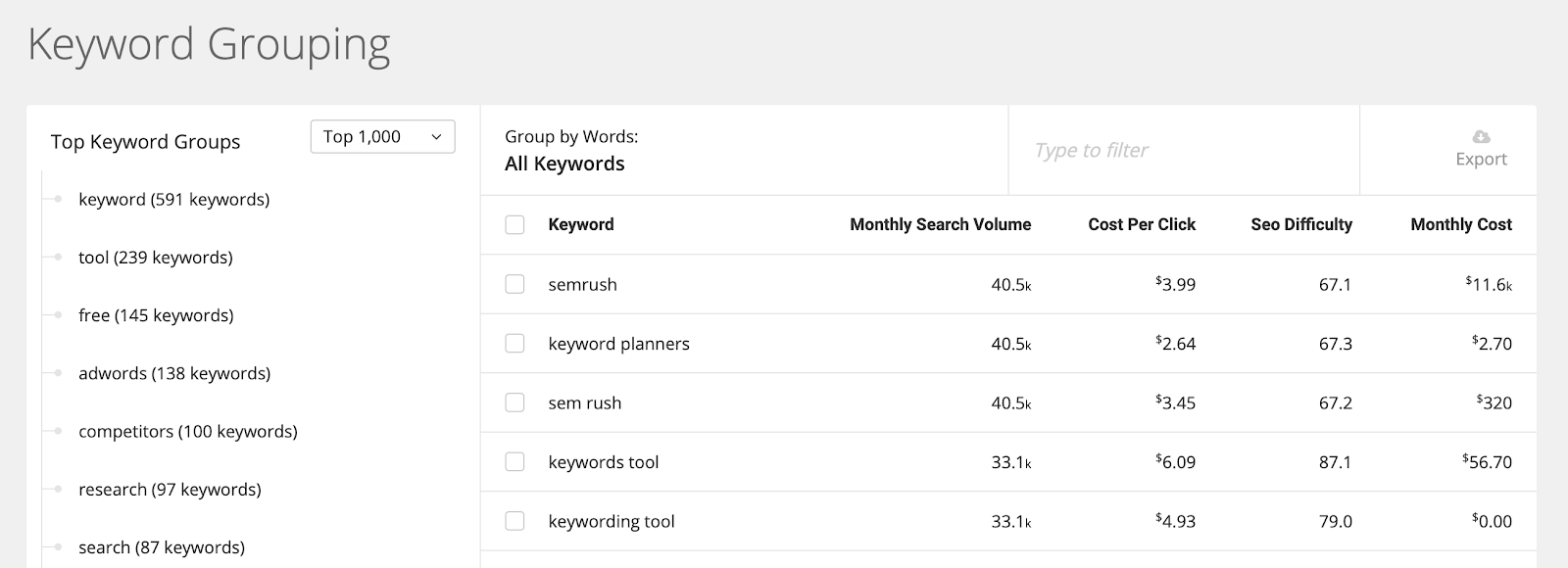Sort by Monthly Search Volume column
The width and height of the screenshot is (1568, 568).
click(940, 224)
